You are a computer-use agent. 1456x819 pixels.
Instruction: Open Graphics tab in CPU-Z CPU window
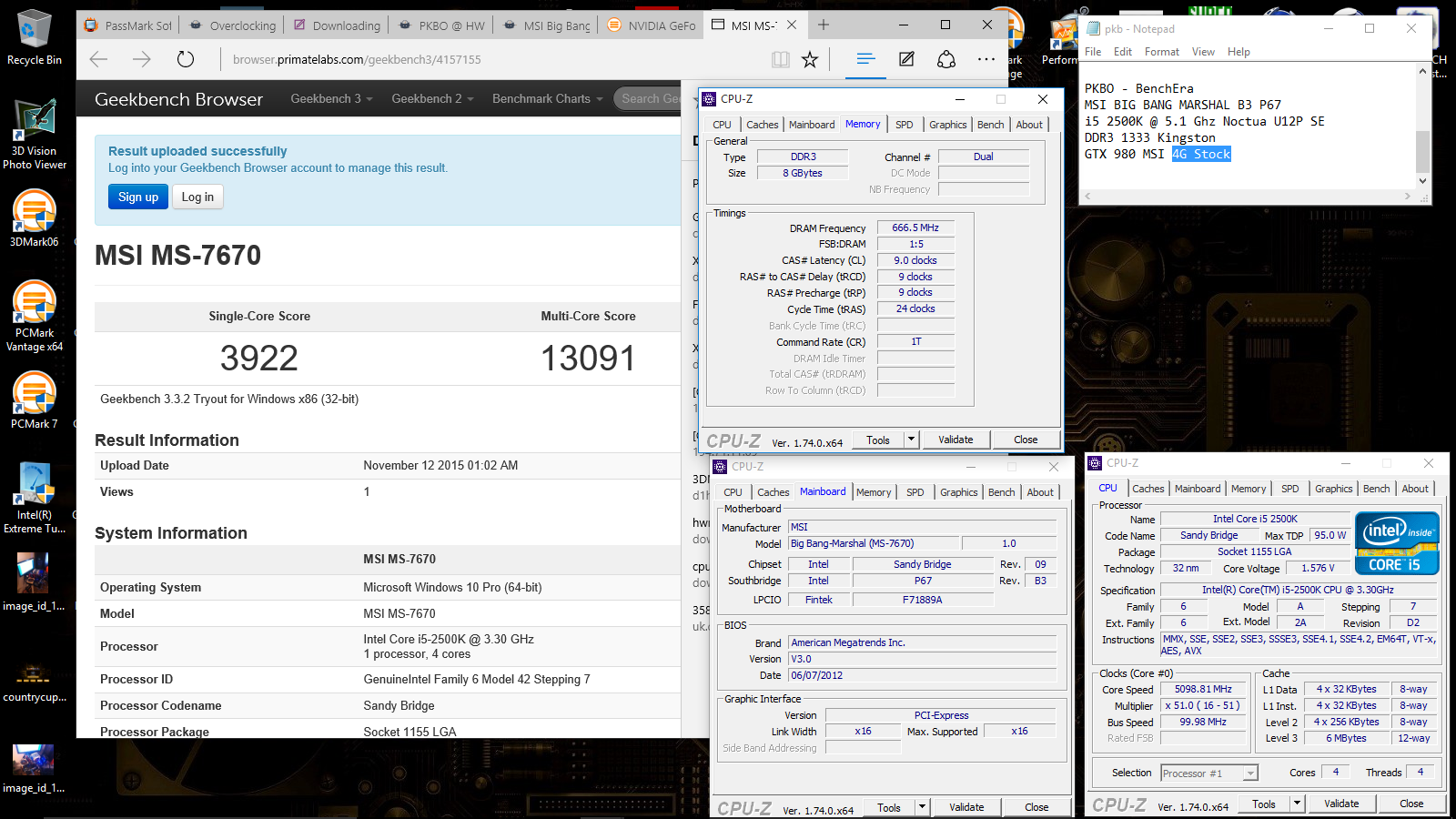1333,489
